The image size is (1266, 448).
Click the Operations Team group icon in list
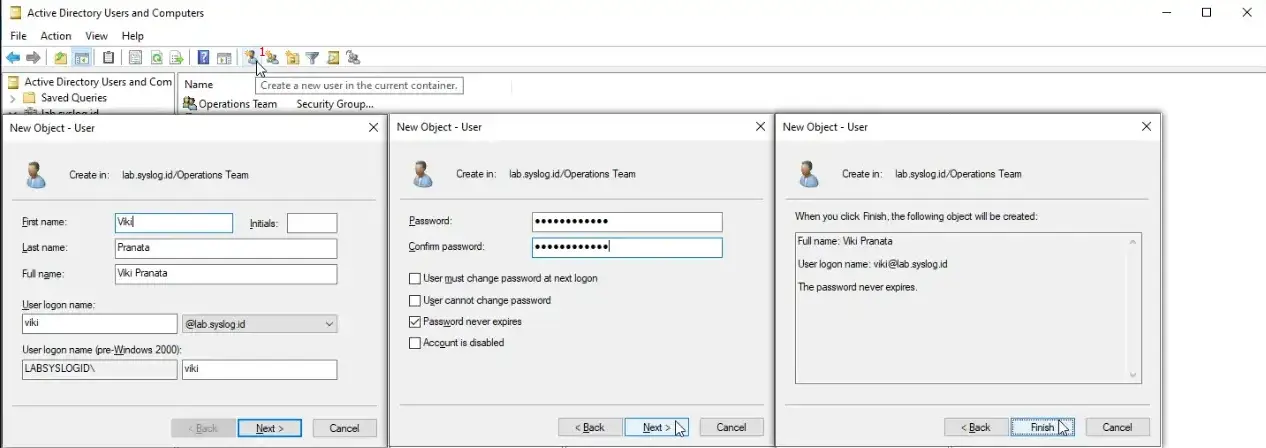pos(190,103)
